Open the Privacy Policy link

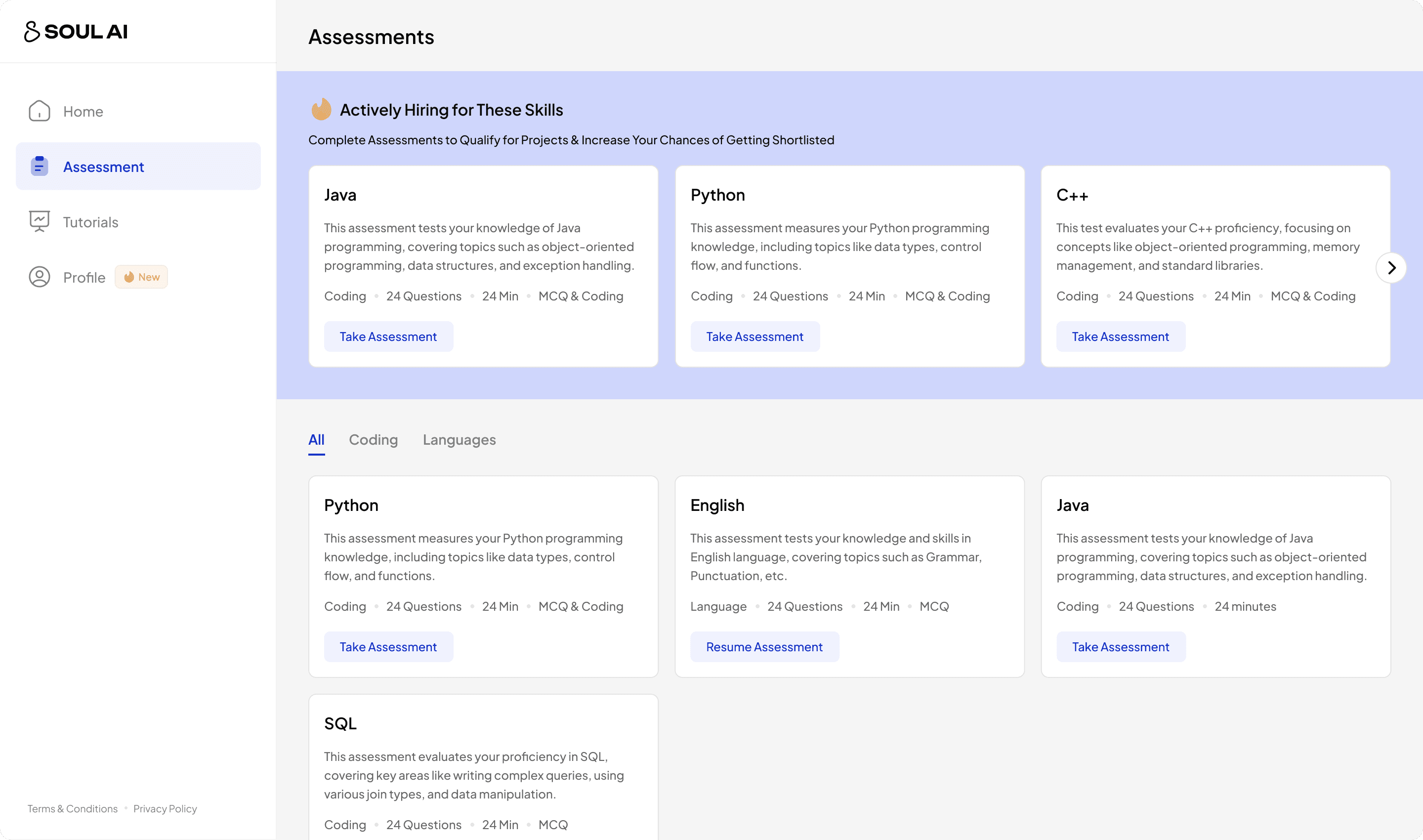[166, 809]
